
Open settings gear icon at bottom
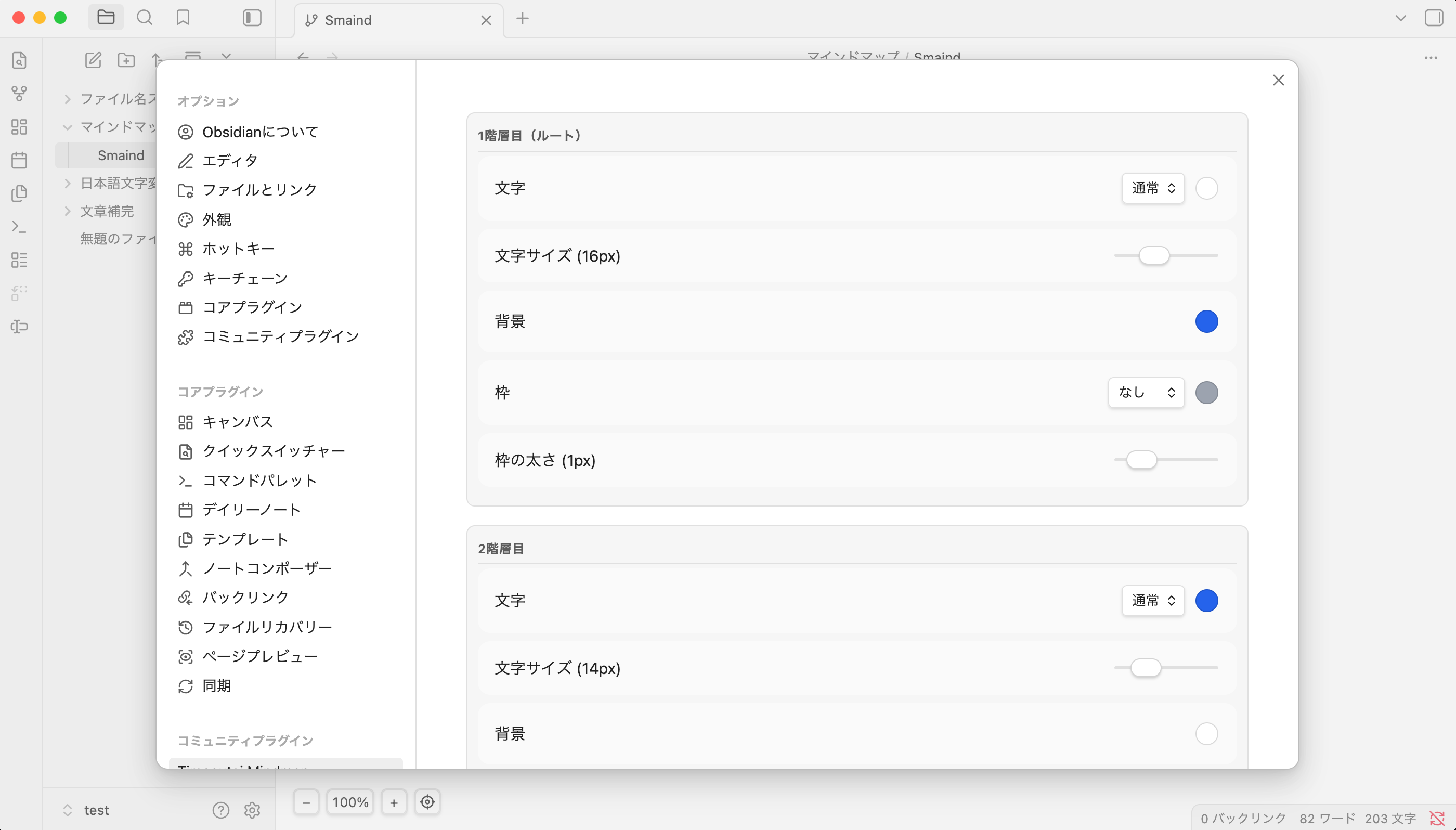coord(252,810)
